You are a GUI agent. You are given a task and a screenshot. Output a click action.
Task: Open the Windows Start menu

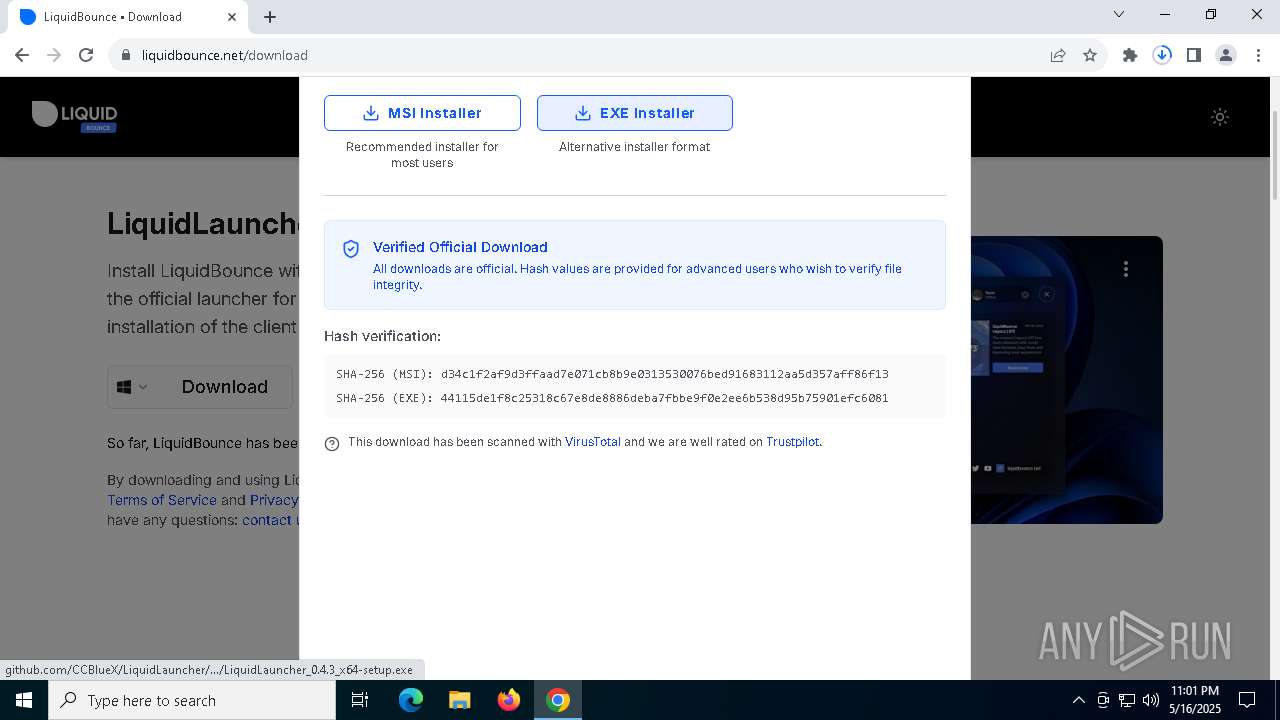tap(24, 700)
